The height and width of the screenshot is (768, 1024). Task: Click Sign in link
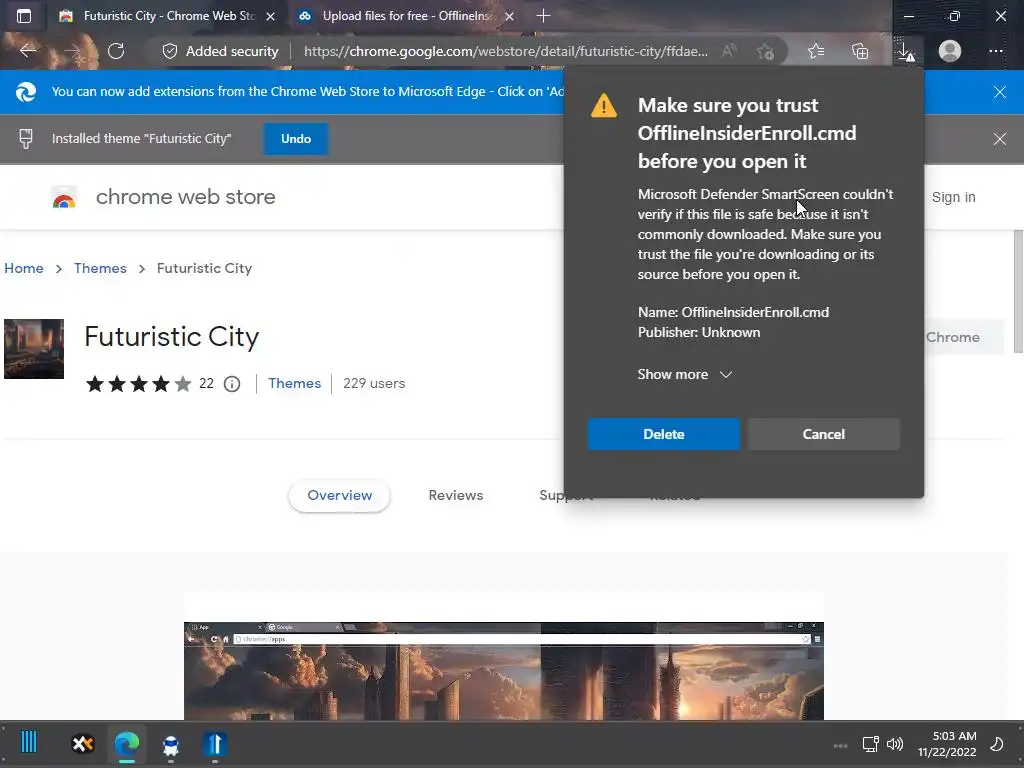(953, 197)
